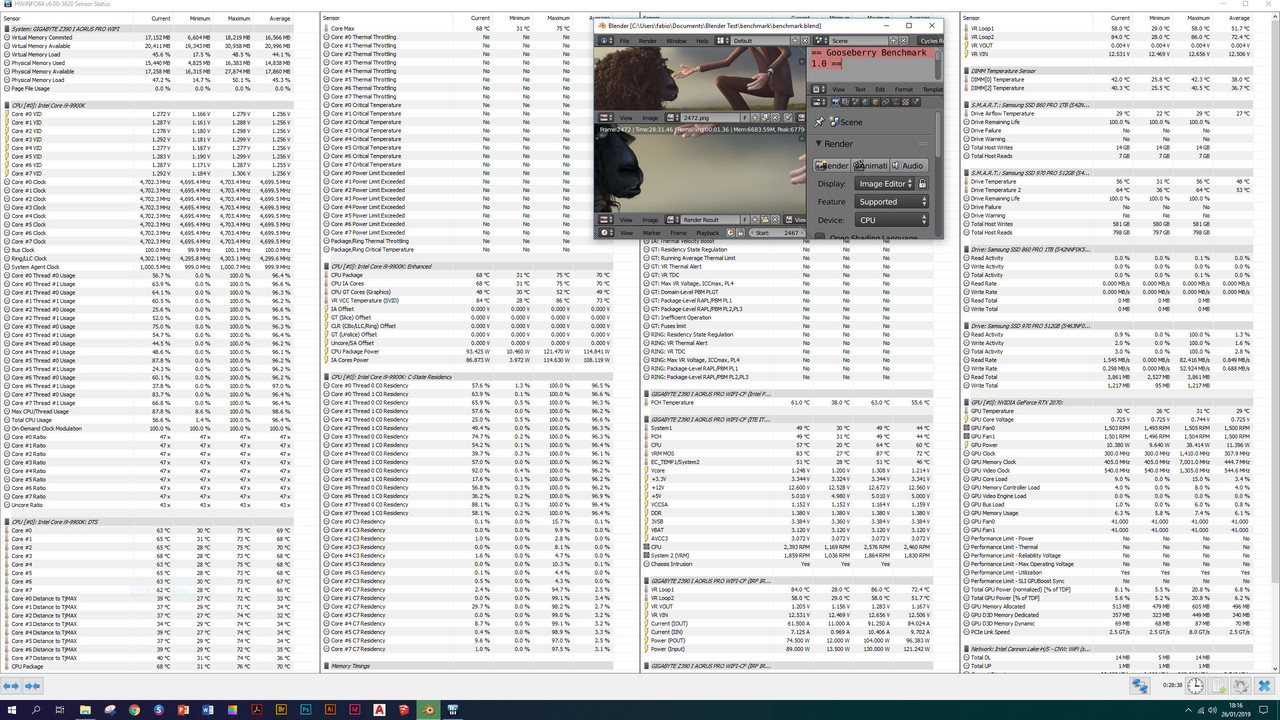Select the Render properties tab icon
The height and width of the screenshot is (720, 1280).
click(834, 102)
